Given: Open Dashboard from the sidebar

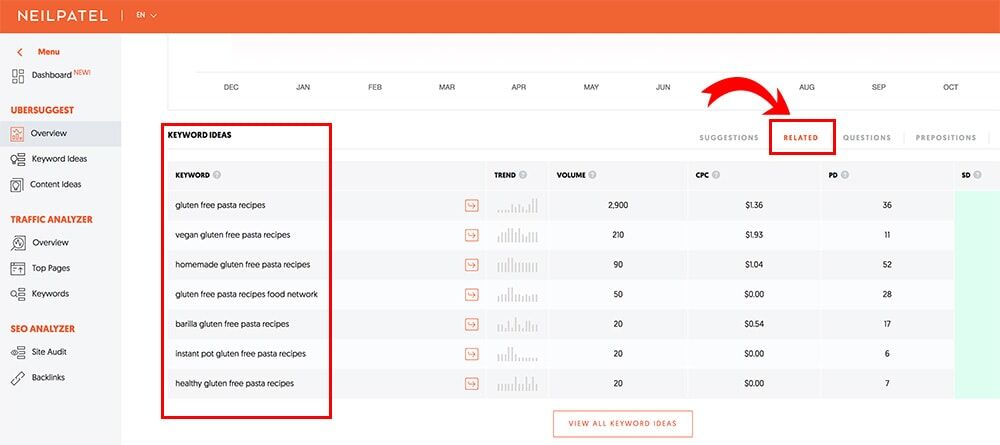Looking at the screenshot, I should 50,75.
